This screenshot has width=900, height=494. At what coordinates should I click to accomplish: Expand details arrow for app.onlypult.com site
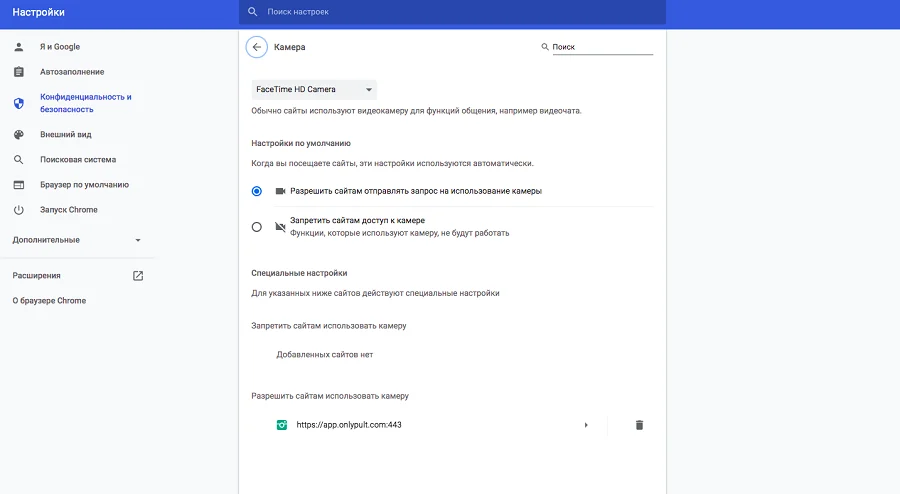point(586,425)
